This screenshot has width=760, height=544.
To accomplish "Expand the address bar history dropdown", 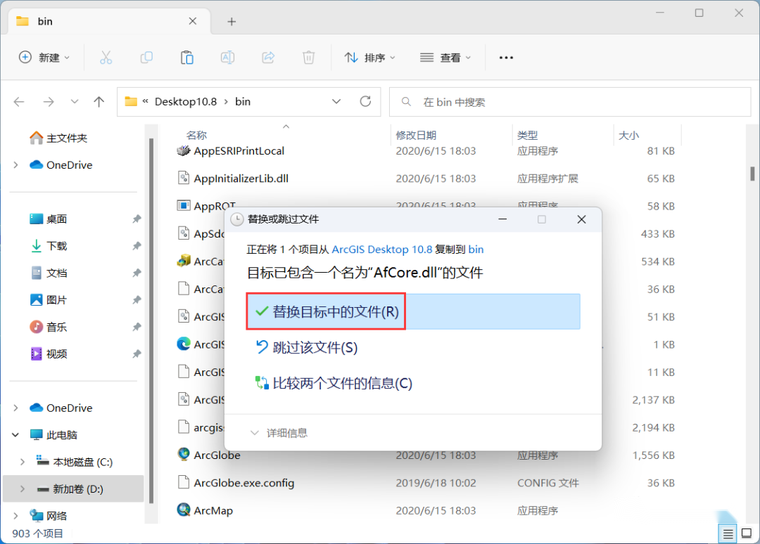I will [336, 101].
